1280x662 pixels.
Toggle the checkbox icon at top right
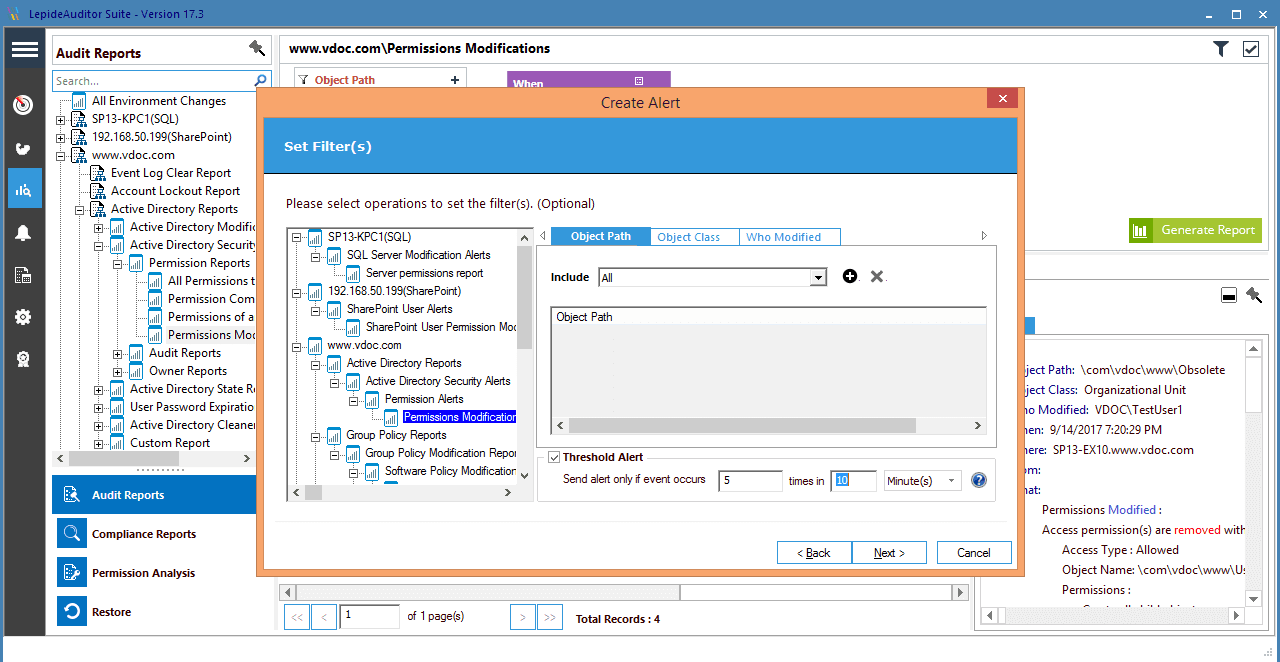point(1251,49)
